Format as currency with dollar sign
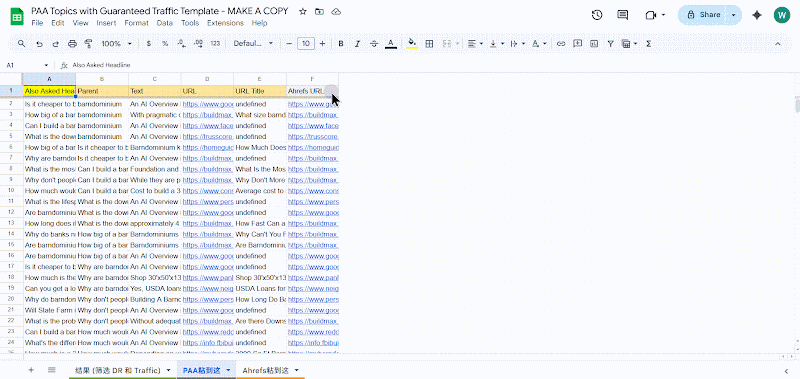 coord(148,44)
